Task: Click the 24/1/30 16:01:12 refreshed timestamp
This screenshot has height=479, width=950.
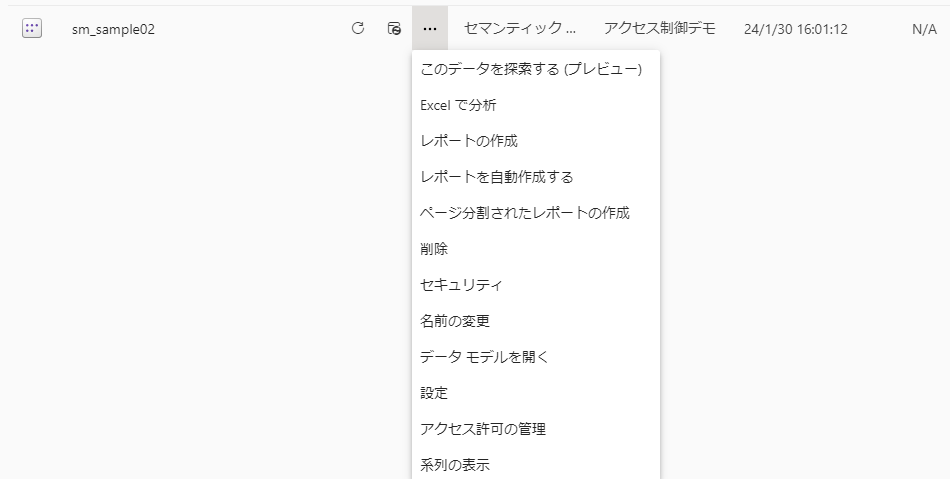Action: pos(796,29)
